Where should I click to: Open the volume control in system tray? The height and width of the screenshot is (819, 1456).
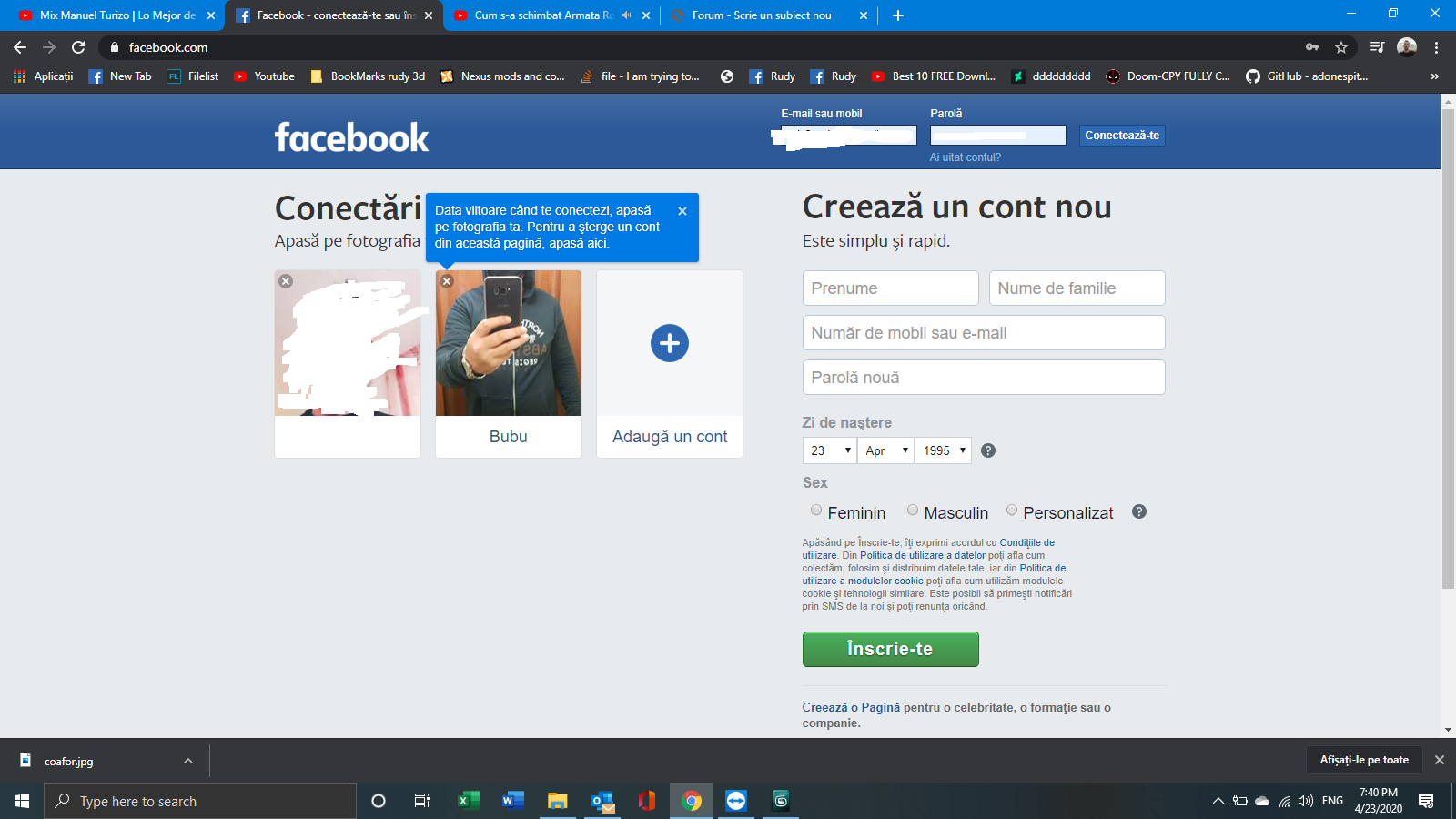tap(1307, 801)
